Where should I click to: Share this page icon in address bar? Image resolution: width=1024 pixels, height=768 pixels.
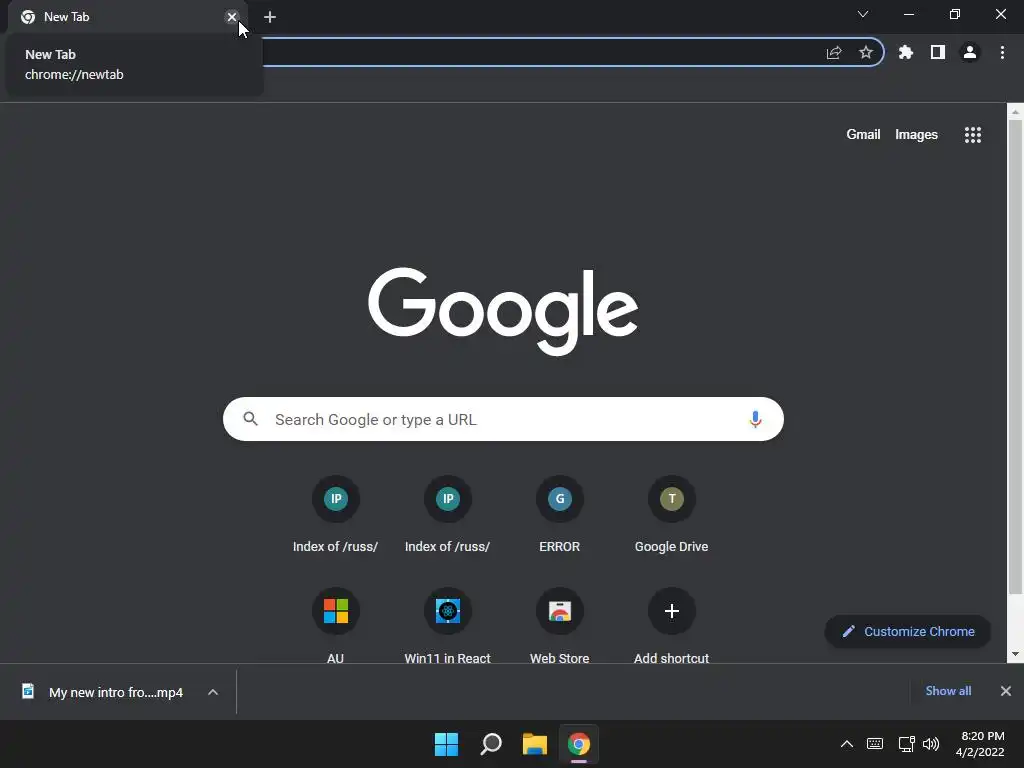pyautogui.click(x=834, y=53)
